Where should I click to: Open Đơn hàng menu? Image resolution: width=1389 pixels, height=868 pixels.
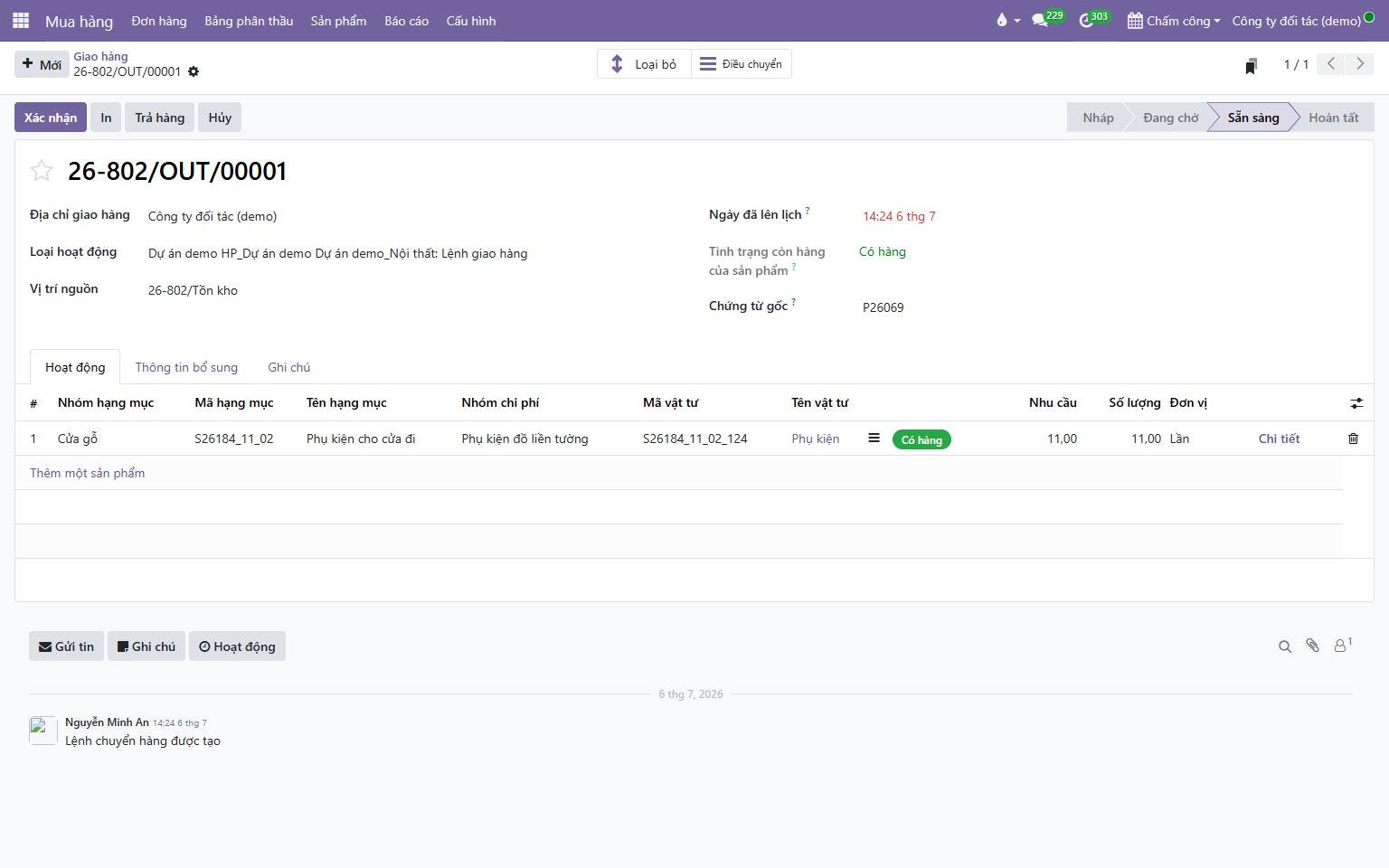click(x=159, y=21)
